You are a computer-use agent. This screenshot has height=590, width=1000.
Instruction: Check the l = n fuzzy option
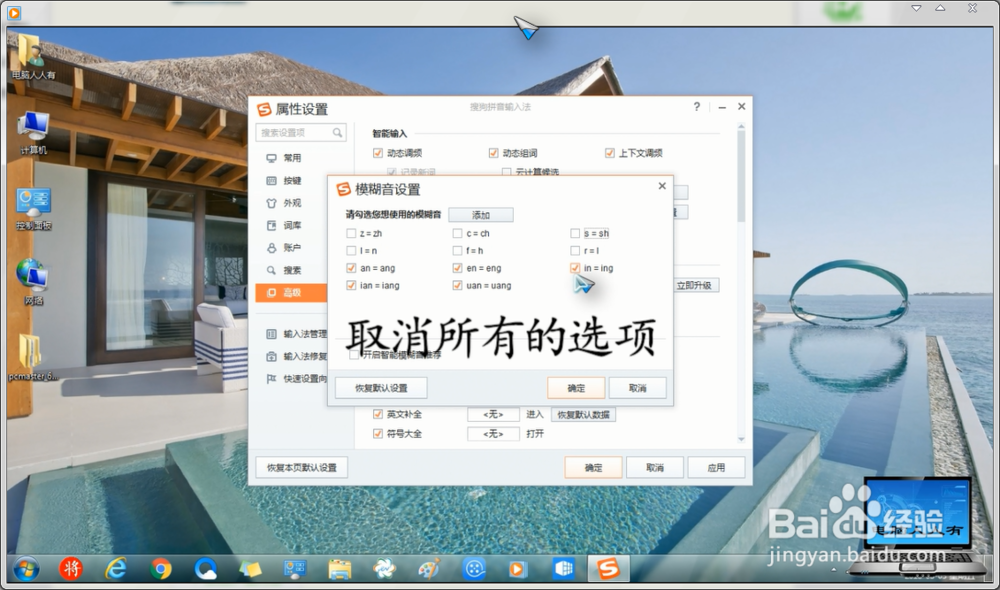point(351,251)
